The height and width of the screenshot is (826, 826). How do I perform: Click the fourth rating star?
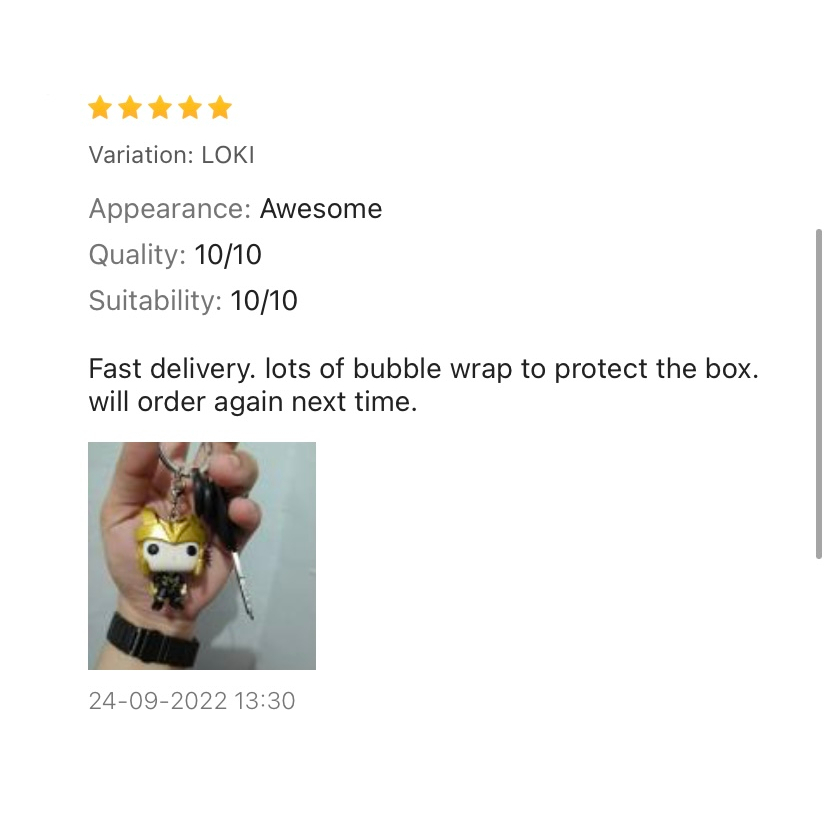click(x=190, y=107)
